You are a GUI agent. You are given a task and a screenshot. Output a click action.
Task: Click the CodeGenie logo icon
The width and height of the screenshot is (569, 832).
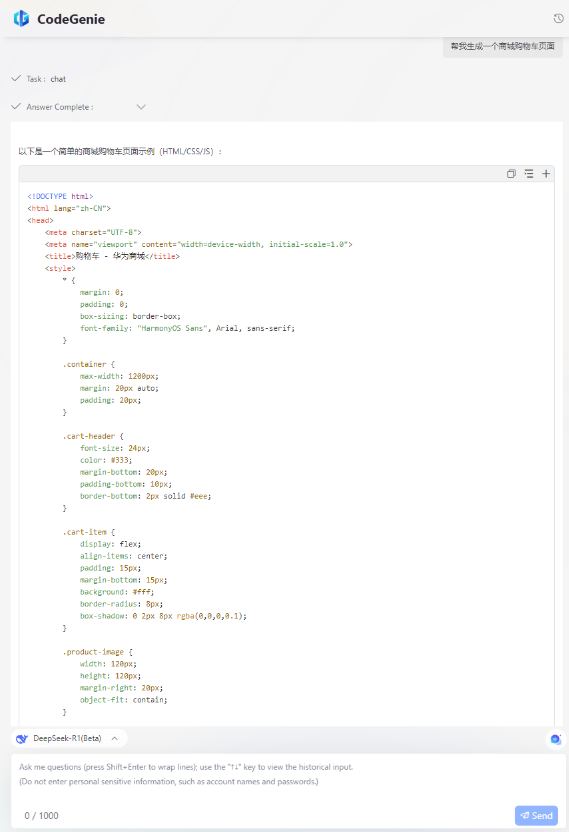pos(22,19)
